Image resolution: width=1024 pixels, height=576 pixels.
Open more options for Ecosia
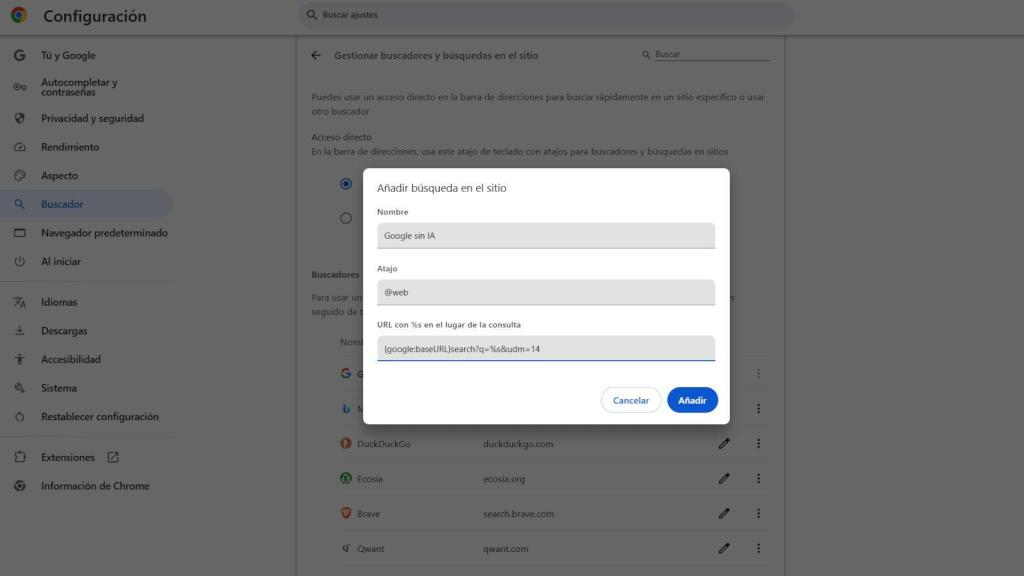coord(758,478)
